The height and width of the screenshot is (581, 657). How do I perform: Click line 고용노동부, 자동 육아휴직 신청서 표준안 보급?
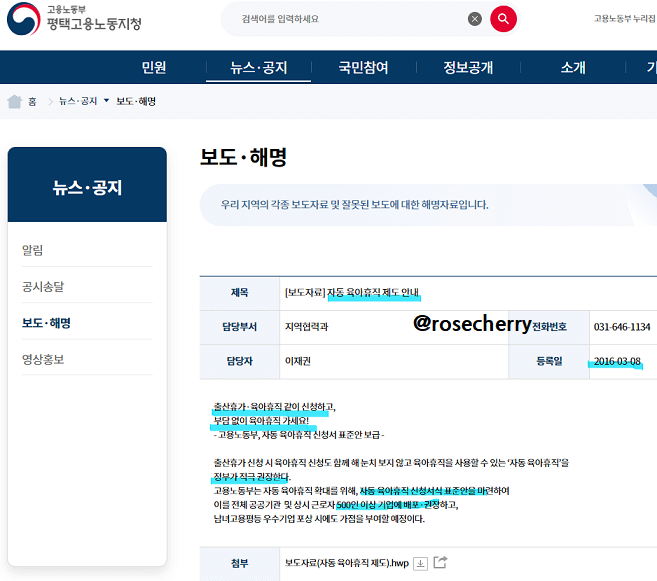[x=299, y=435]
